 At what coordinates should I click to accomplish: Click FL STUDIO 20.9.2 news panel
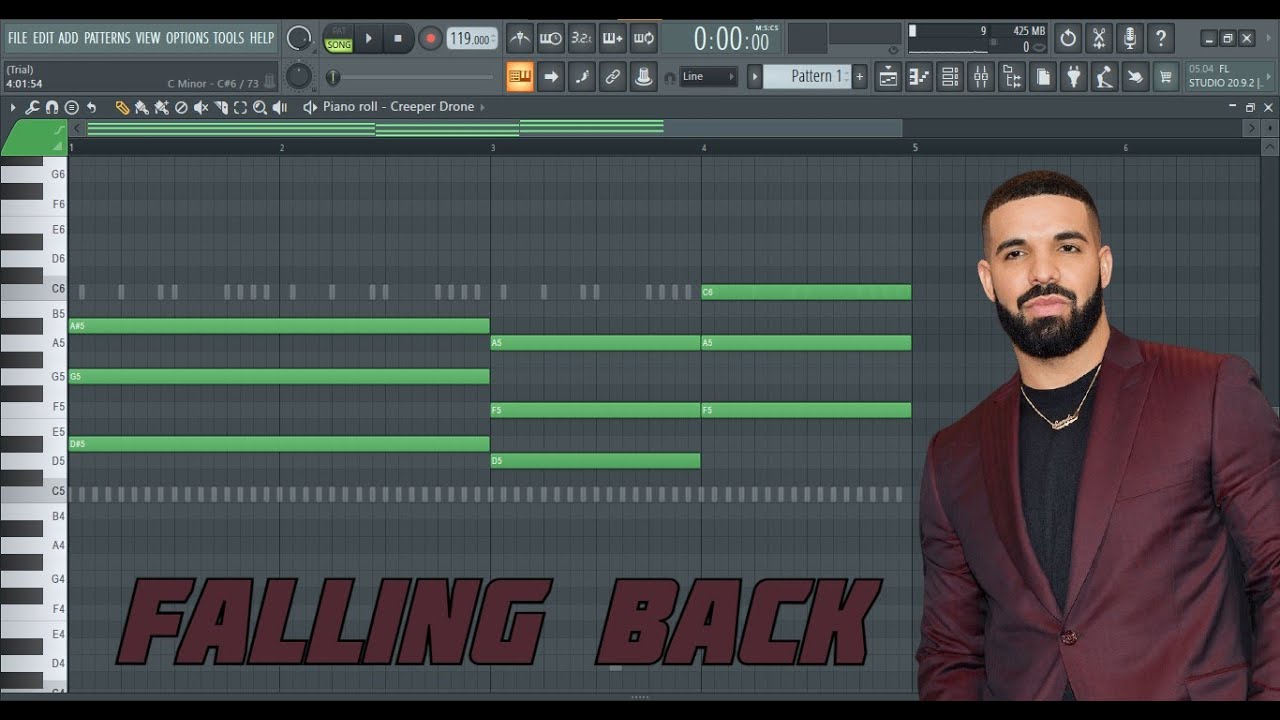coord(1229,76)
